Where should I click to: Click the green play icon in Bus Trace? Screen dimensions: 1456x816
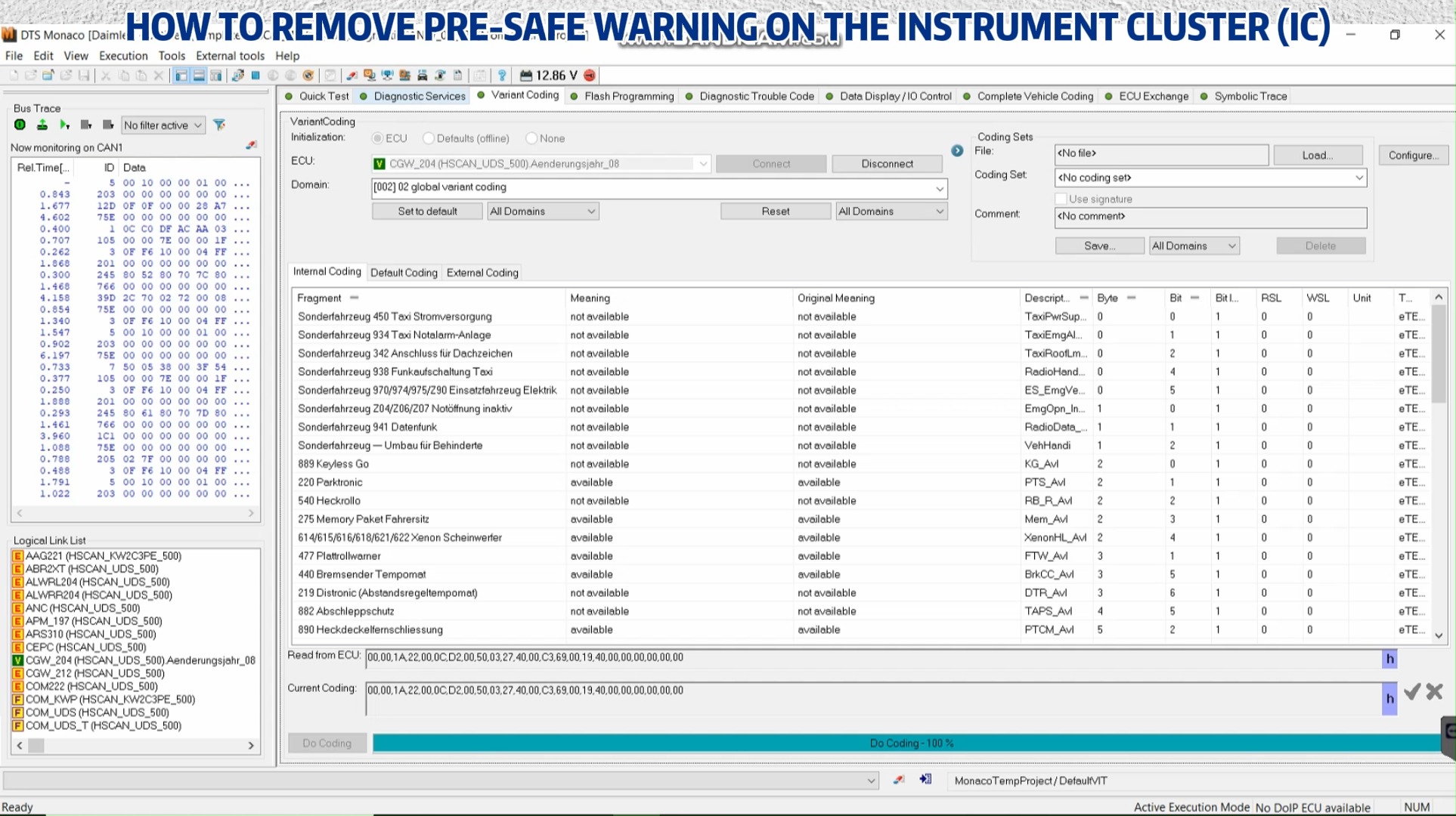(x=64, y=125)
